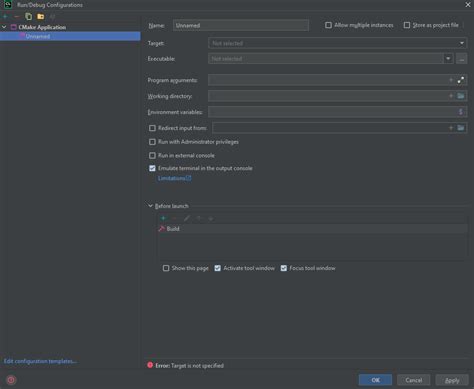Click the sort configurations icon
Image resolution: width=474 pixels, height=389 pixels.
click(x=52, y=16)
